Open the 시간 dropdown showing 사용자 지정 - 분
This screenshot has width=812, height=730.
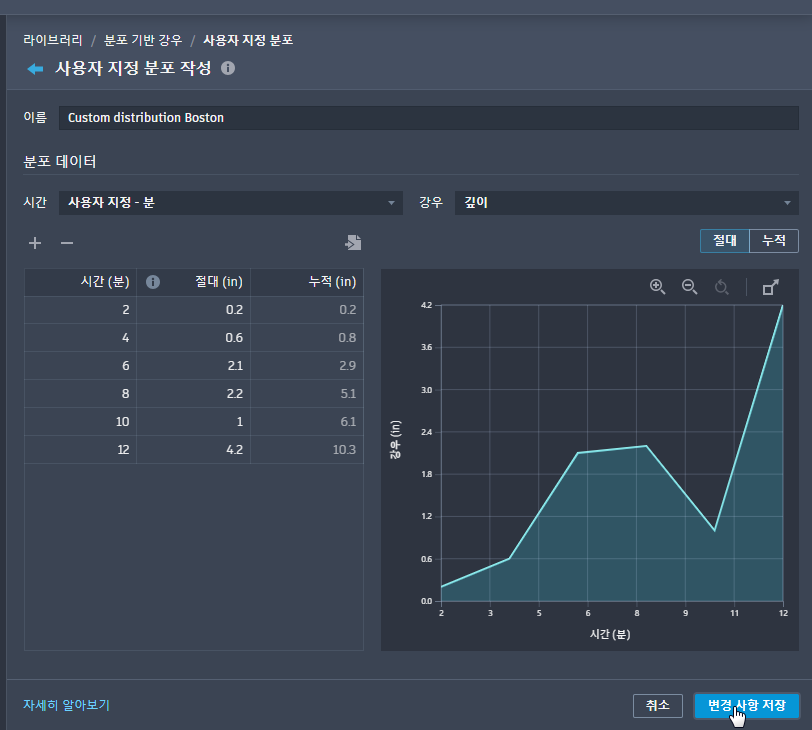point(231,203)
